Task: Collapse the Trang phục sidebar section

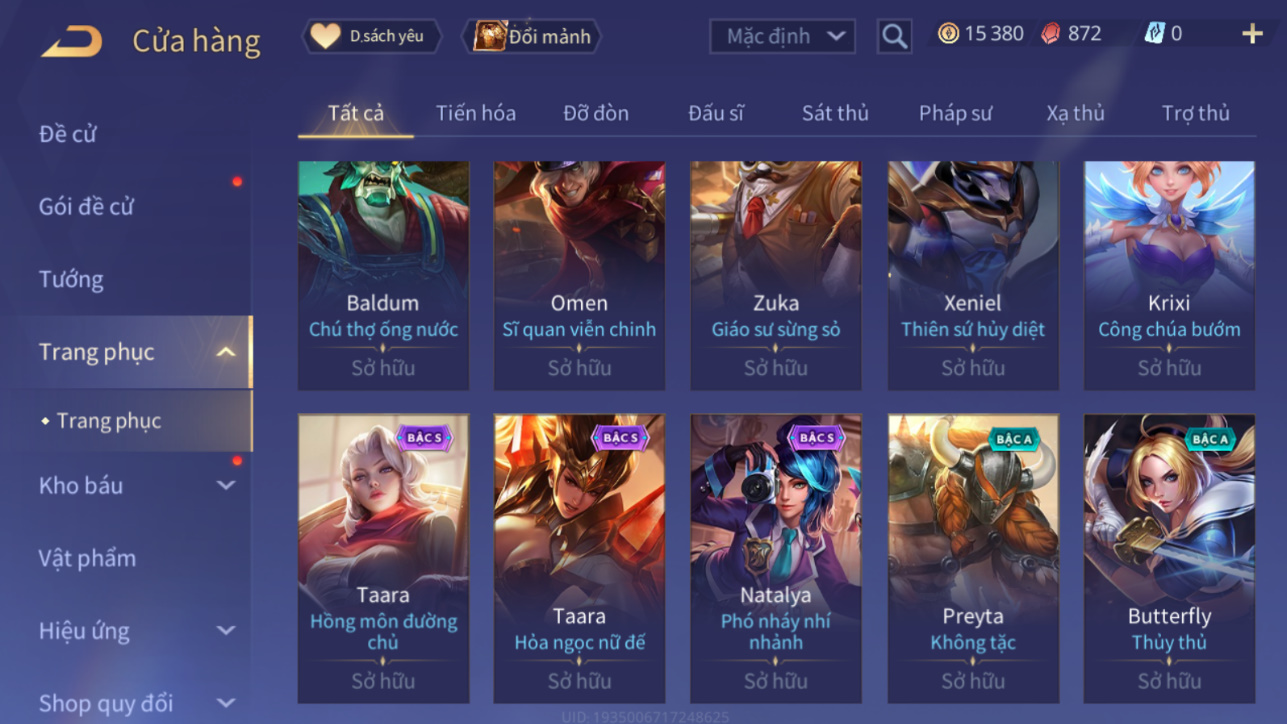Action: point(226,352)
